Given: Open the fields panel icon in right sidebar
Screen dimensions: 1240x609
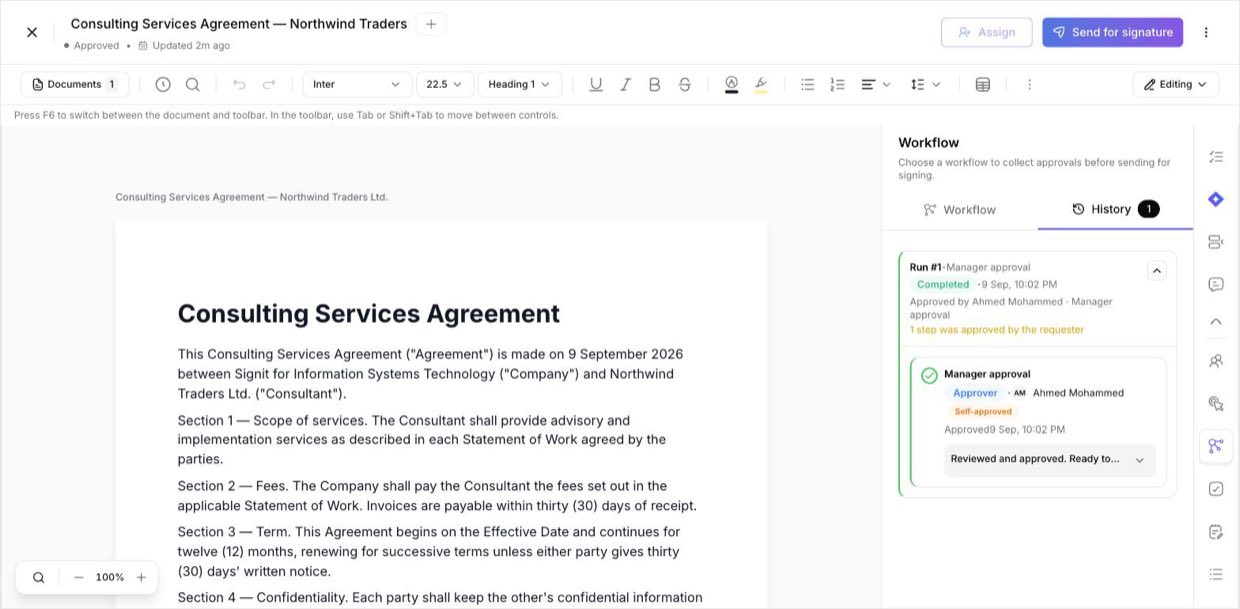Looking at the screenshot, I should (1216, 242).
